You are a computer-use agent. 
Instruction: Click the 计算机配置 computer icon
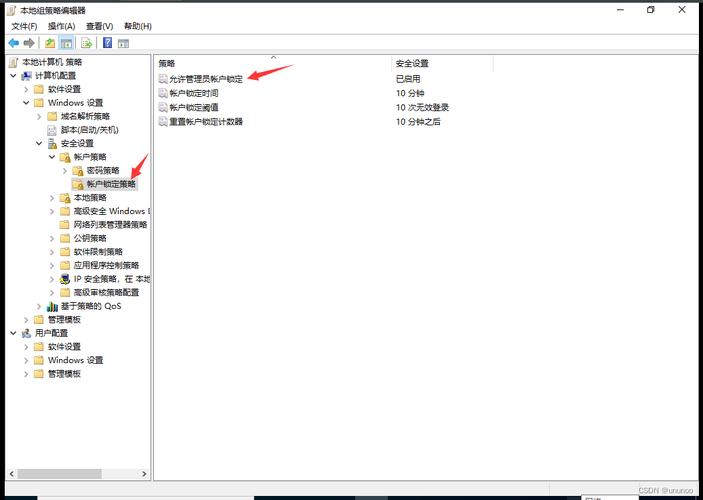pos(26,76)
